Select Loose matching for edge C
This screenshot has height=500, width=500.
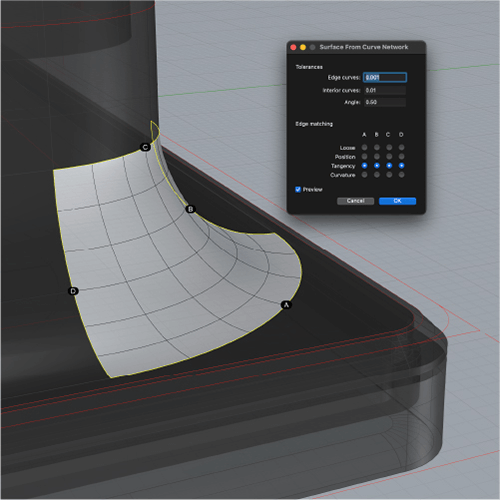point(389,147)
